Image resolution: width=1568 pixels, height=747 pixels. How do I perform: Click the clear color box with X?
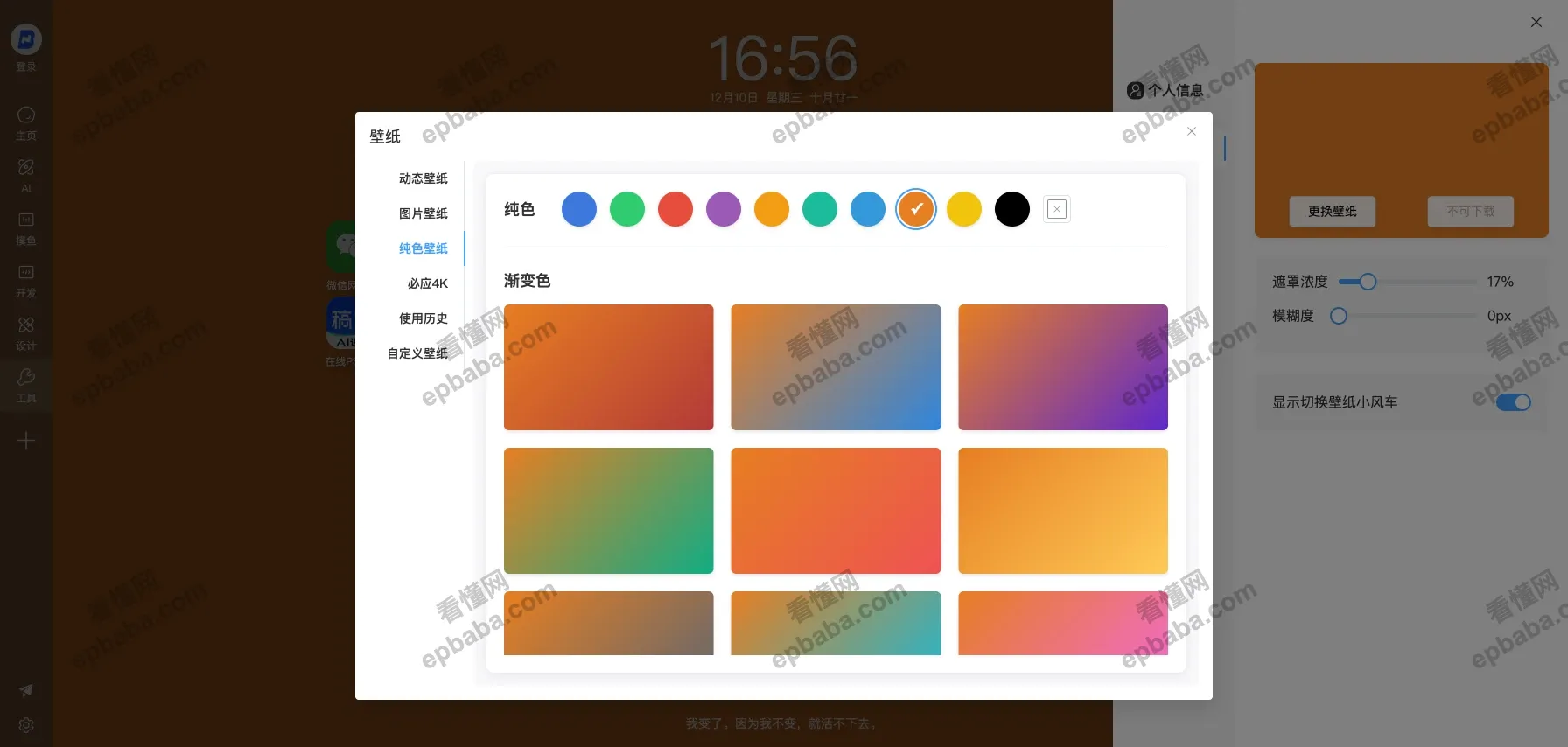(1057, 209)
